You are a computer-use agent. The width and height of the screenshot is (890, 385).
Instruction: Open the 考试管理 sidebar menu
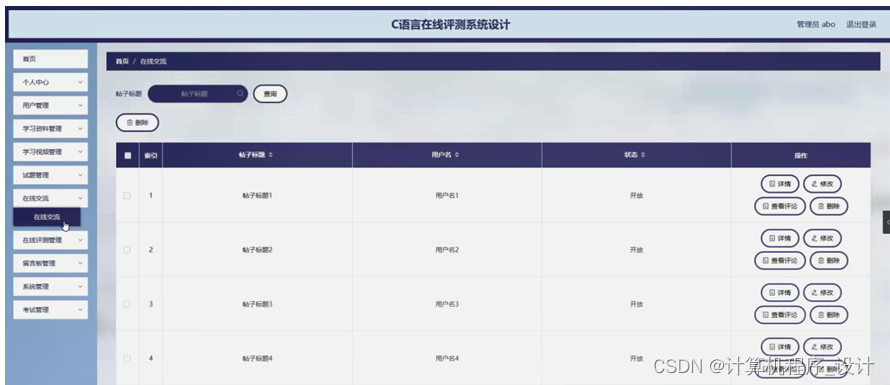click(x=51, y=310)
